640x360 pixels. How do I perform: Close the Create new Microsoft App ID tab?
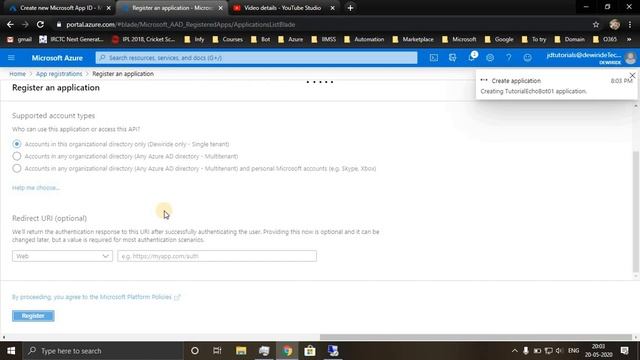click(x=108, y=8)
